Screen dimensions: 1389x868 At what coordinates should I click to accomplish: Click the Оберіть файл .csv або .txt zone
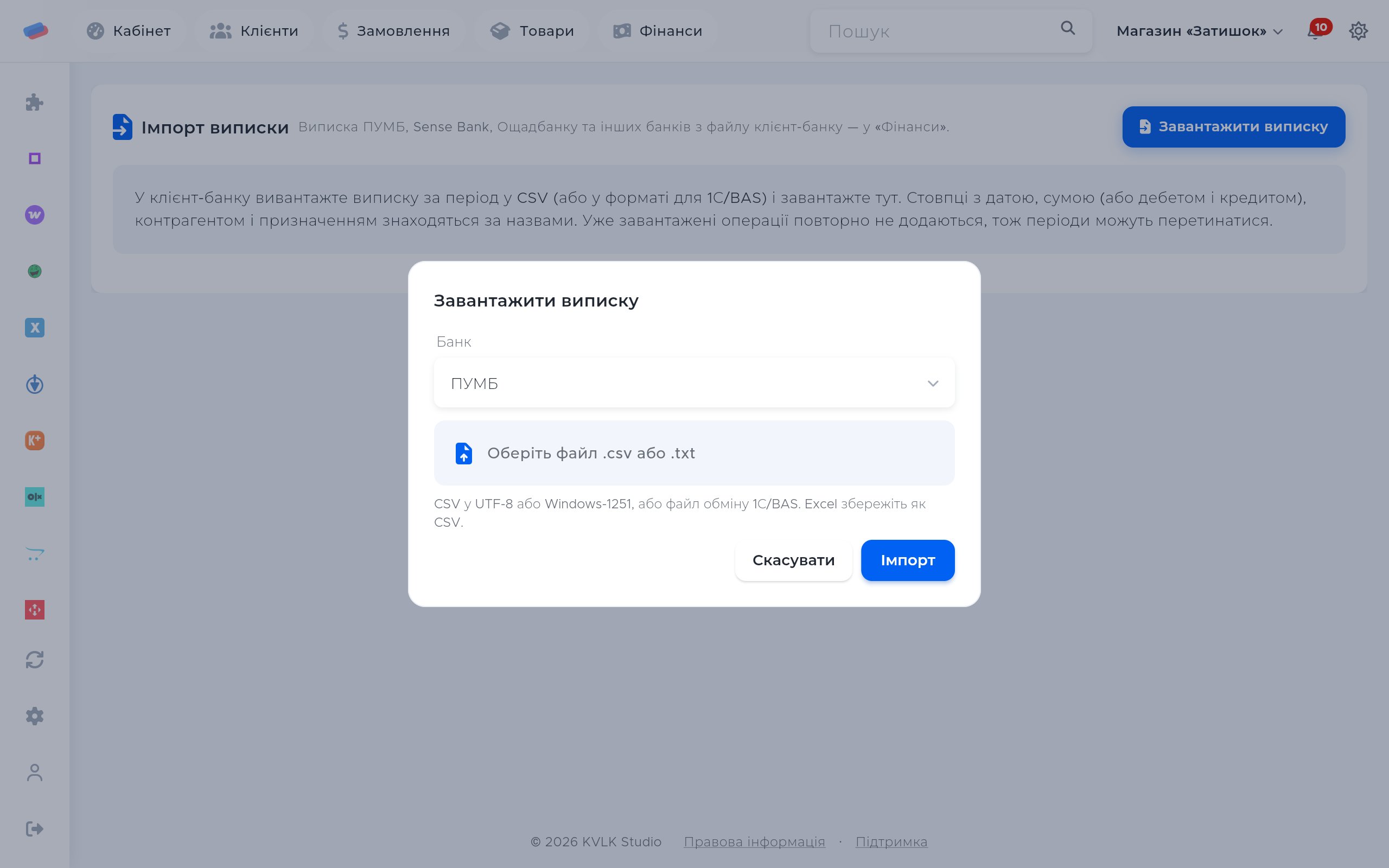click(x=694, y=453)
